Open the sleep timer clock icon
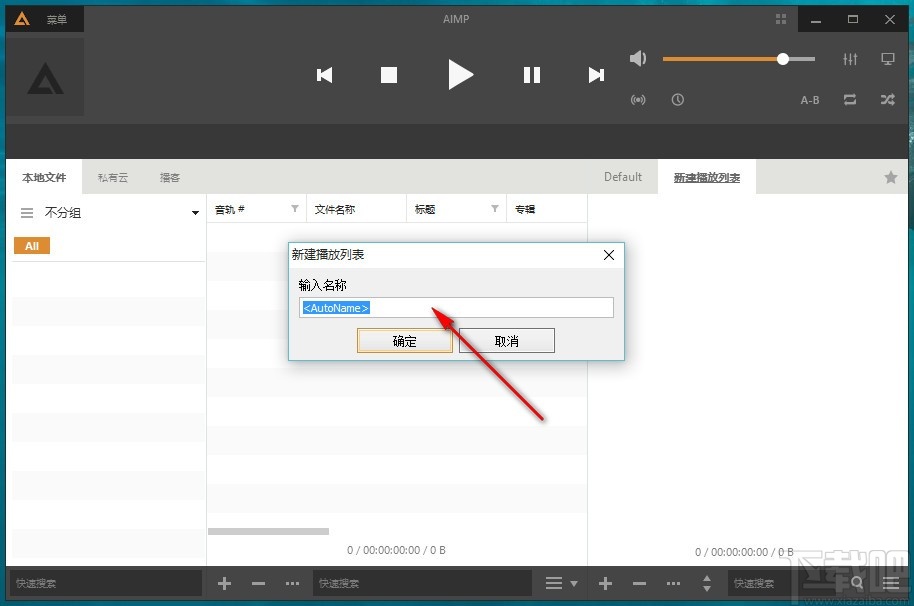The height and width of the screenshot is (606, 914). pos(678,100)
